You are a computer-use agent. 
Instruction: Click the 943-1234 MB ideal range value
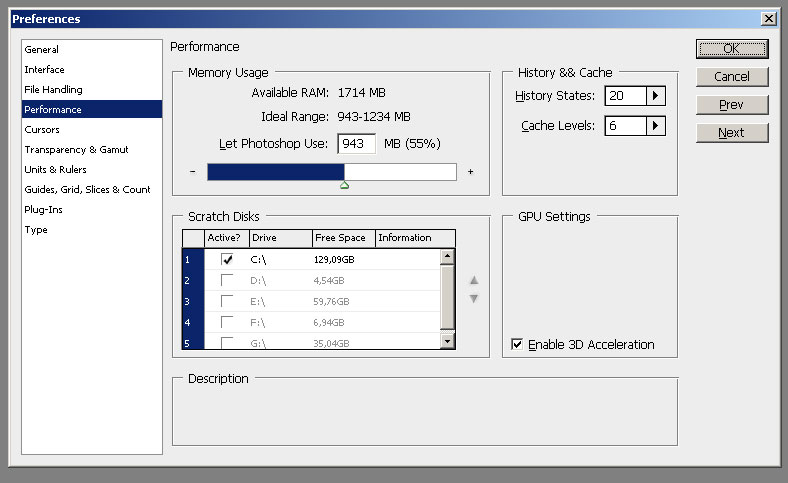click(374, 117)
